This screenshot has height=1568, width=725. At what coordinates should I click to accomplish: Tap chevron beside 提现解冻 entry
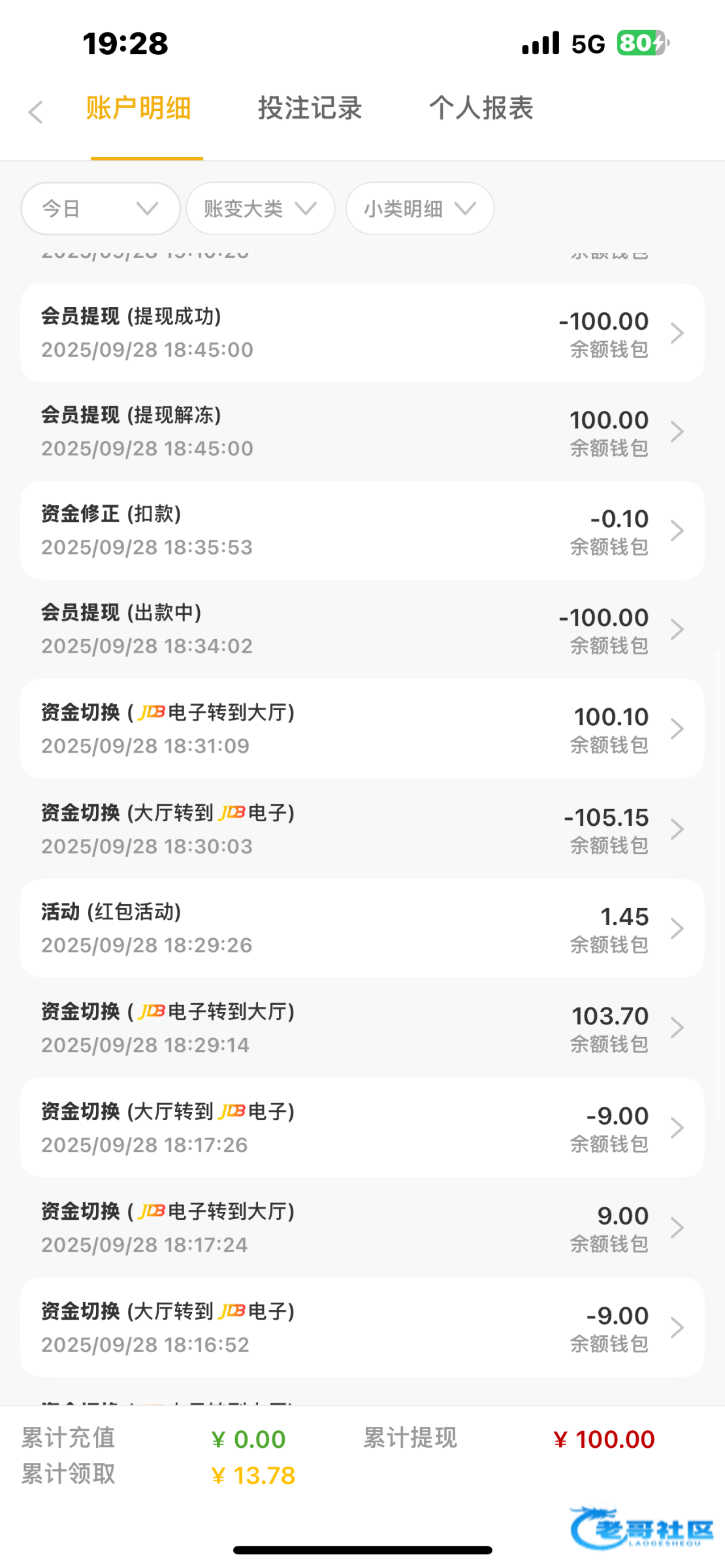(677, 432)
